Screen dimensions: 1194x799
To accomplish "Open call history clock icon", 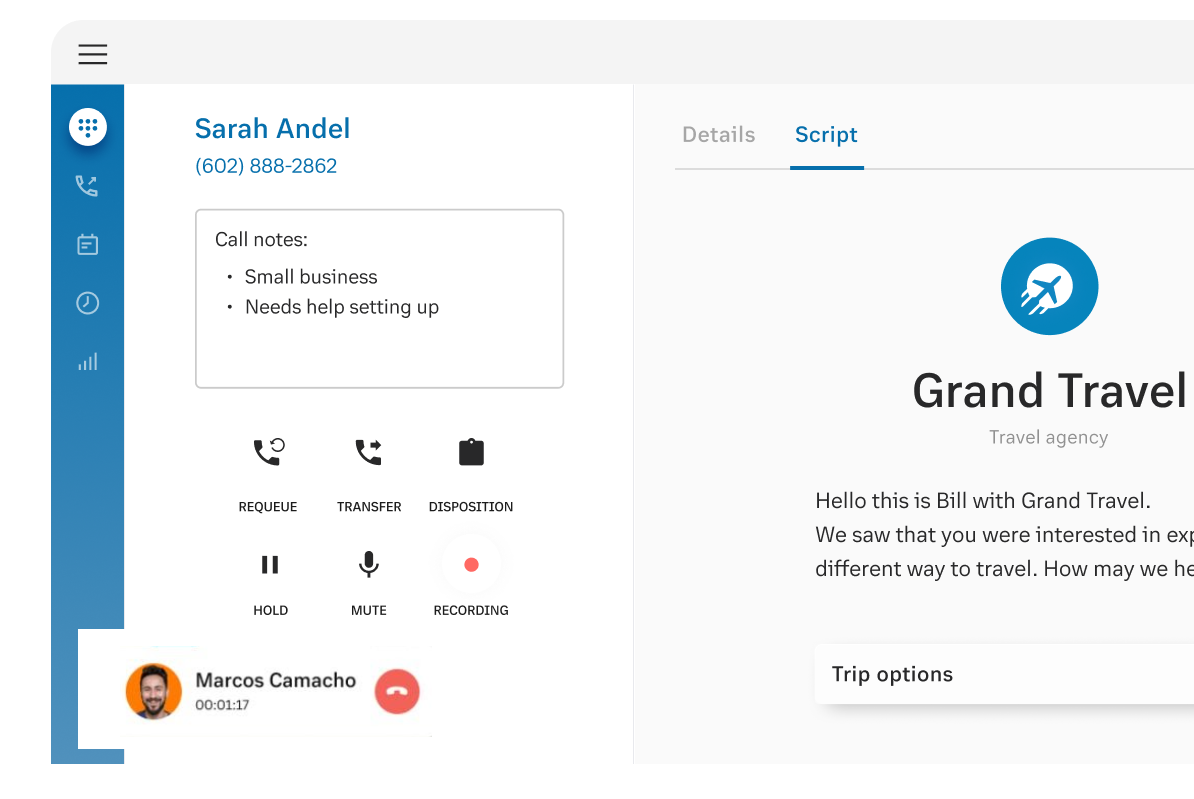I will tap(88, 303).
